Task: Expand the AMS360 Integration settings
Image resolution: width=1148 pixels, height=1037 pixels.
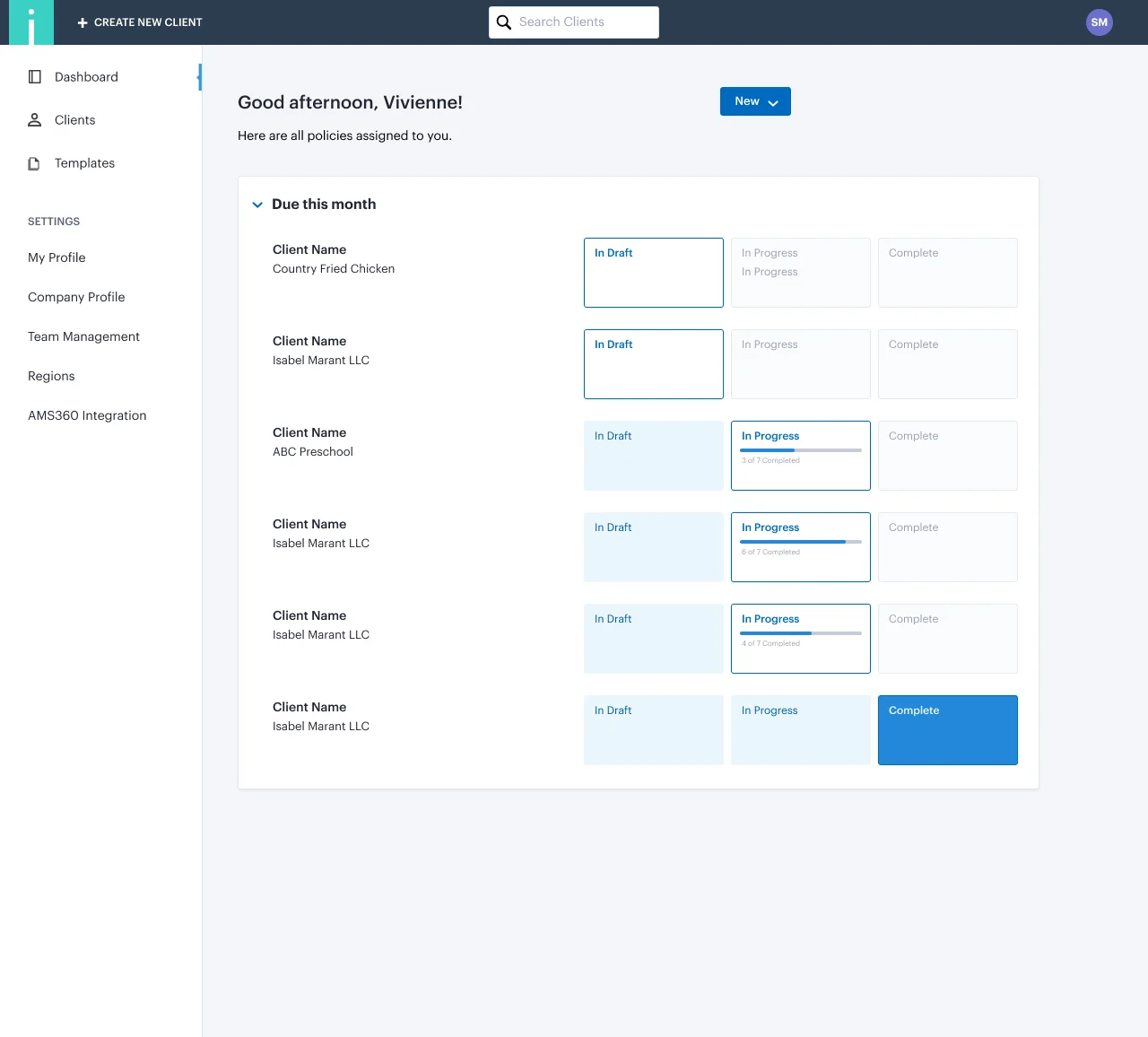Action: (x=87, y=415)
